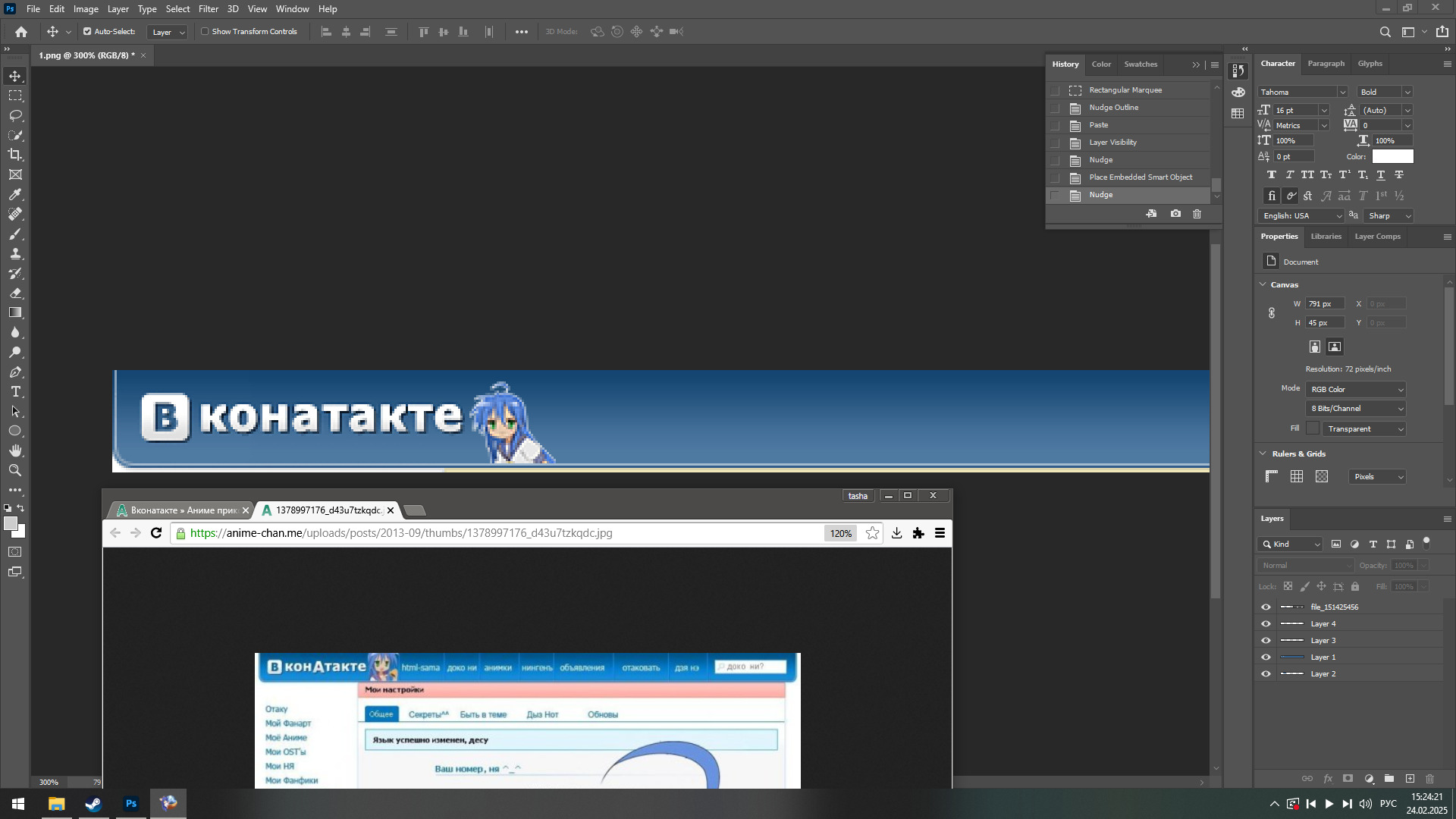
Task: Select the Hand tool
Action: tap(15, 450)
